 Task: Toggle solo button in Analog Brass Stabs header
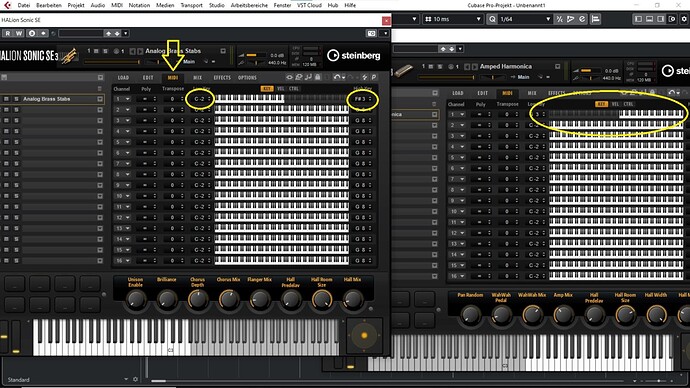click(x=105, y=51)
